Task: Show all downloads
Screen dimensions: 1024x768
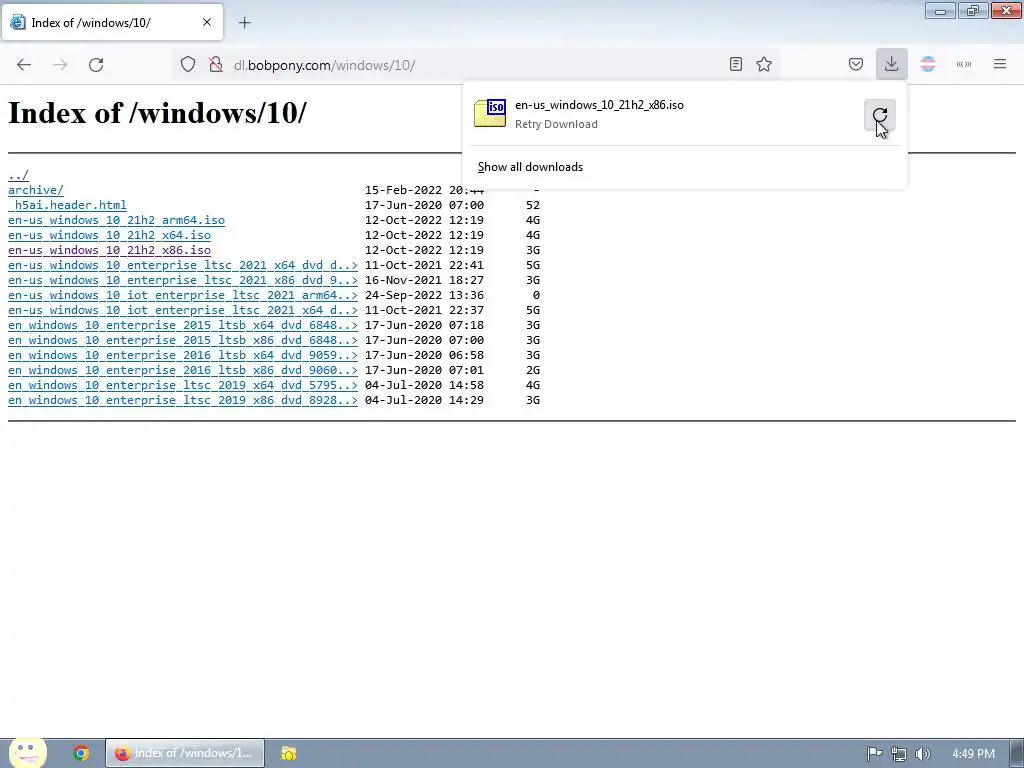Action: pyautogui.click(x=530, y=167)
